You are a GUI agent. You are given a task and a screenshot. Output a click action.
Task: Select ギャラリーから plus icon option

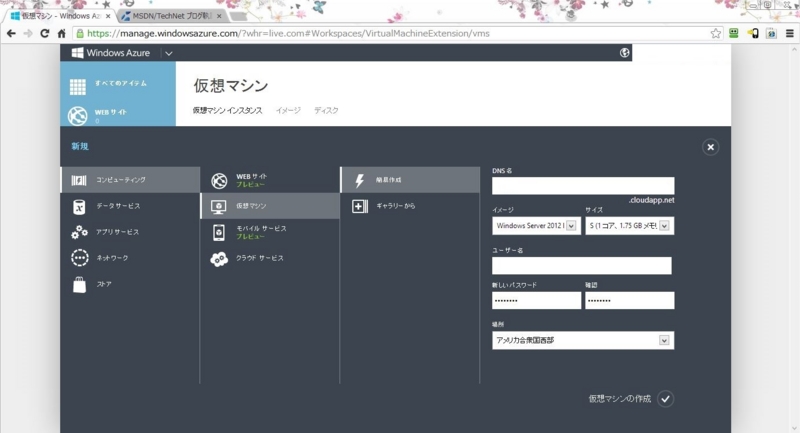[360, 206]
